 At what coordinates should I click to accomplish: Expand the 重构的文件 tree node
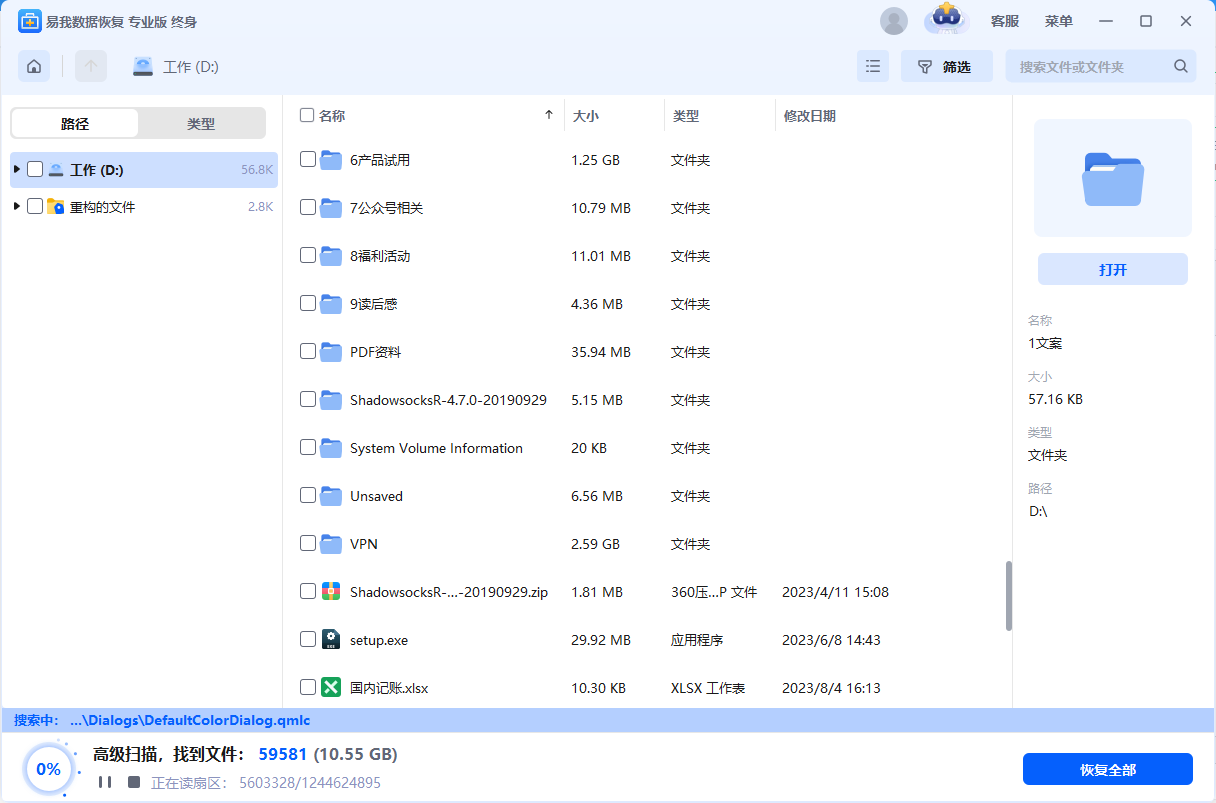[x=15, y=206]
